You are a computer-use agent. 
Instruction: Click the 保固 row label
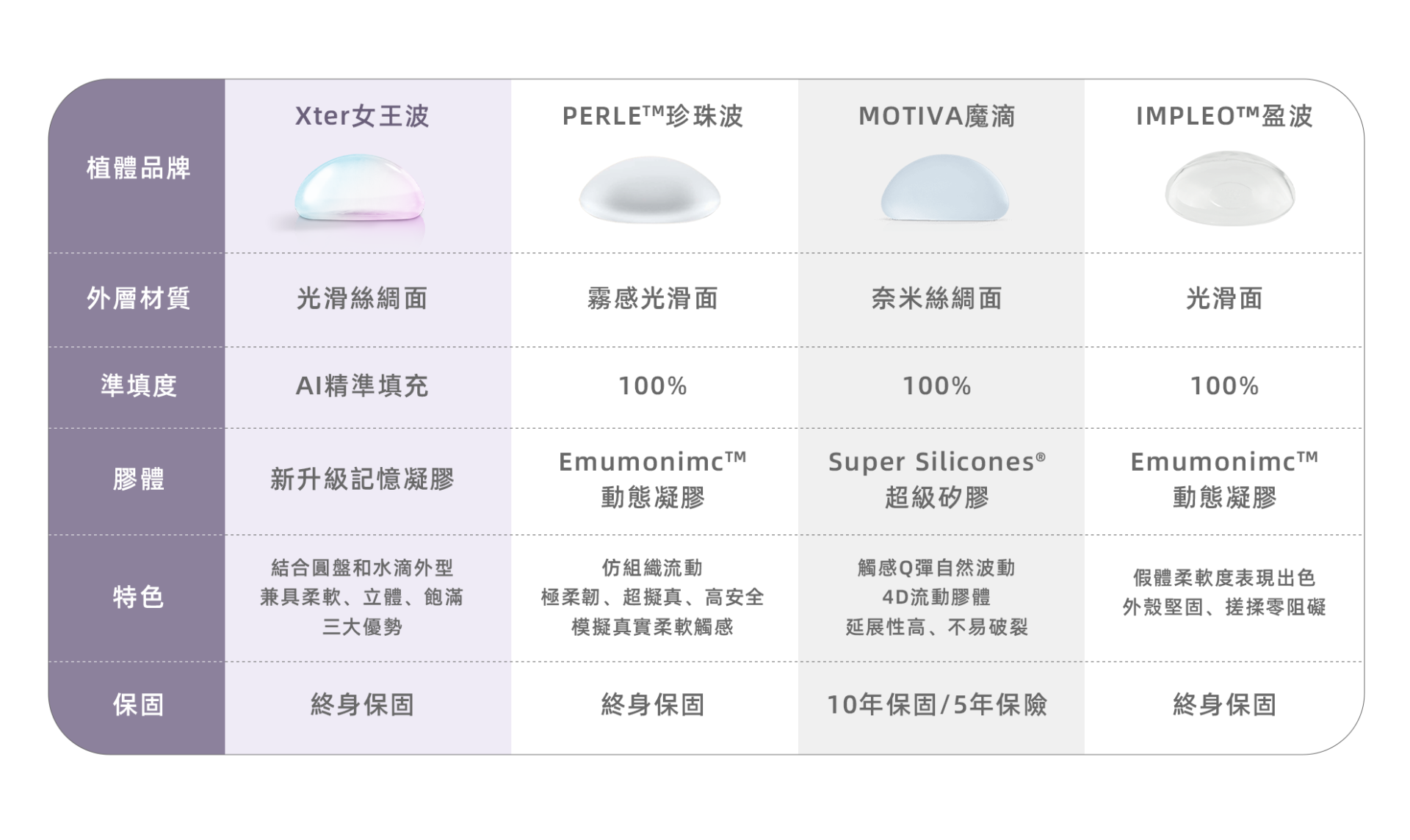pos(138,705)
